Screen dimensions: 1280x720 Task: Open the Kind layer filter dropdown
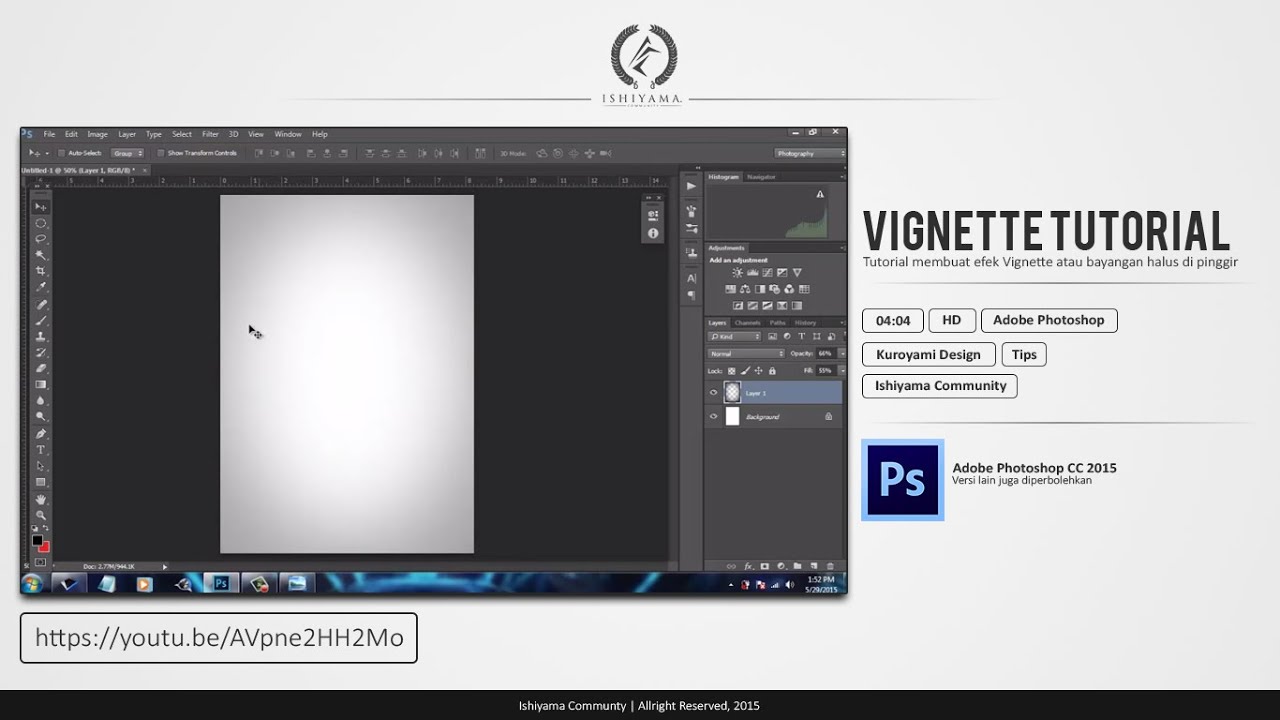coord(734,337)
